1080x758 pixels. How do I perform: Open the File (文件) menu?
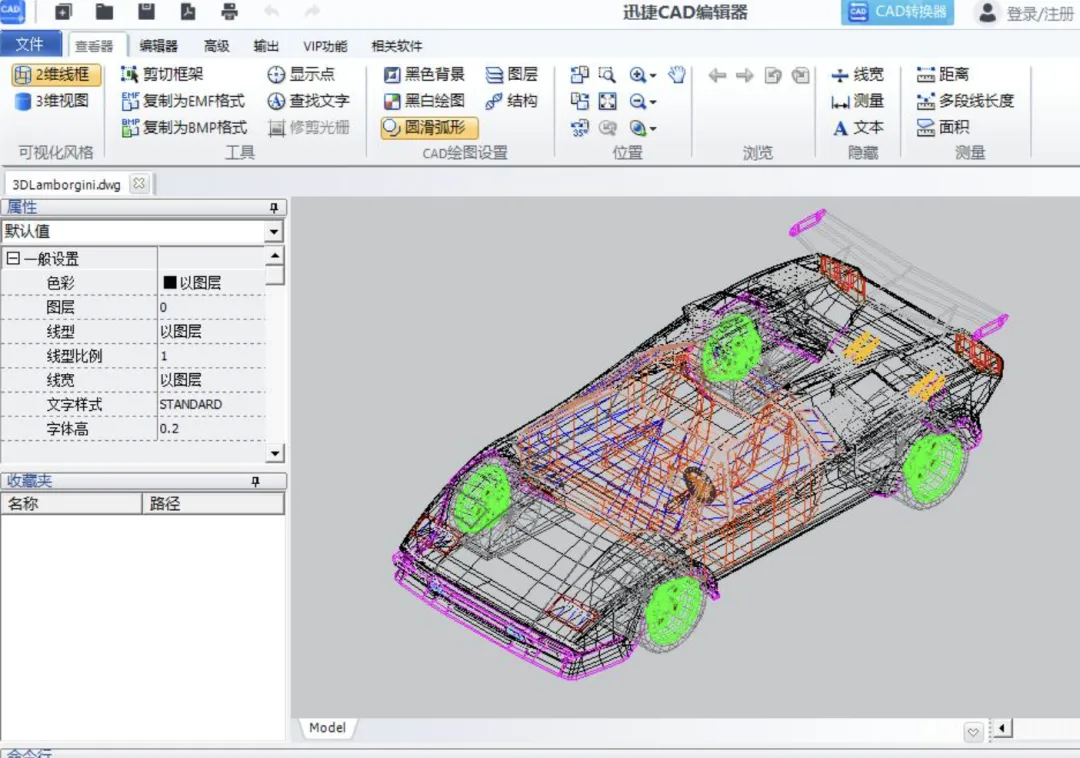point(31,45)
